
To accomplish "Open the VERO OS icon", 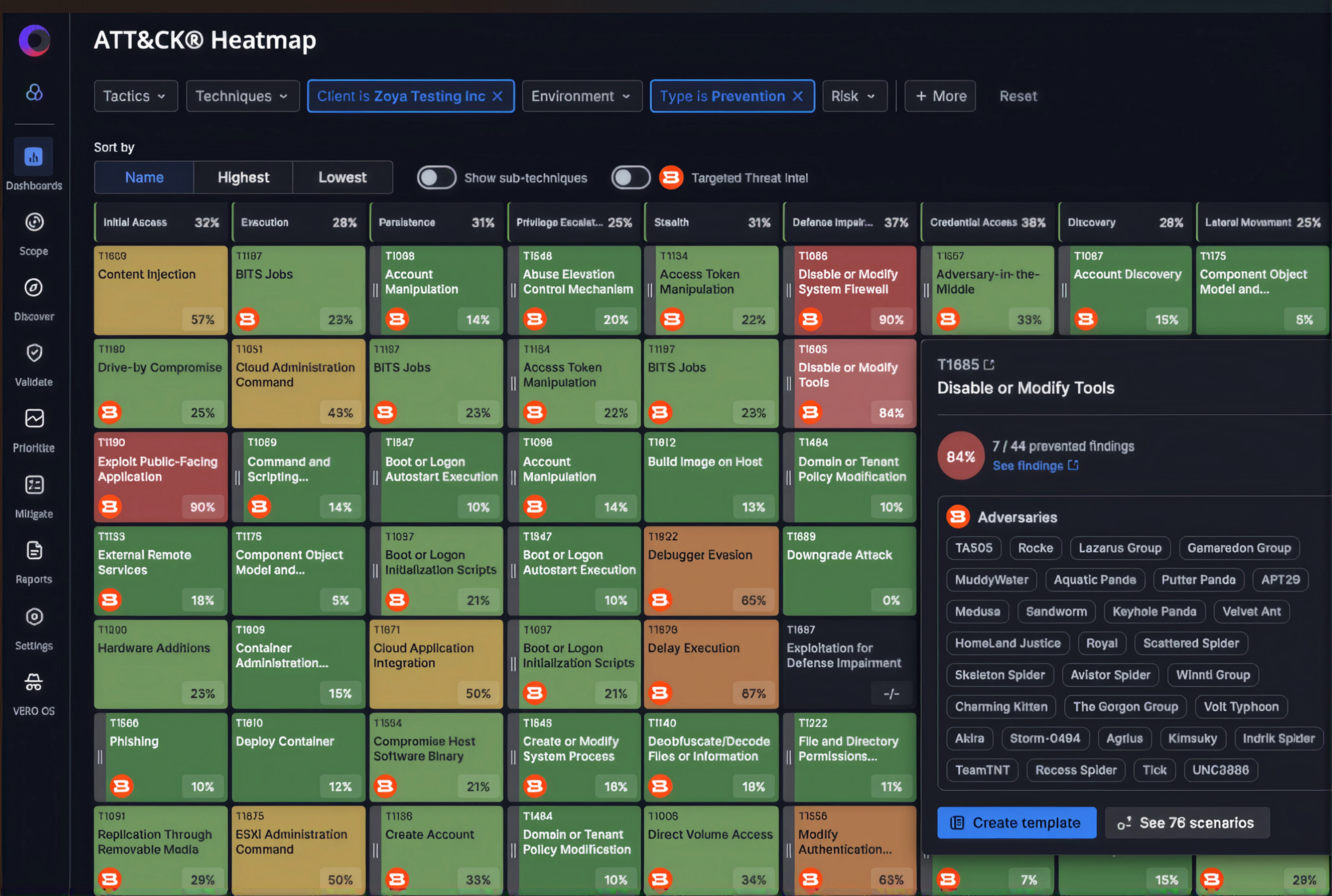I will tap(34, 682).
